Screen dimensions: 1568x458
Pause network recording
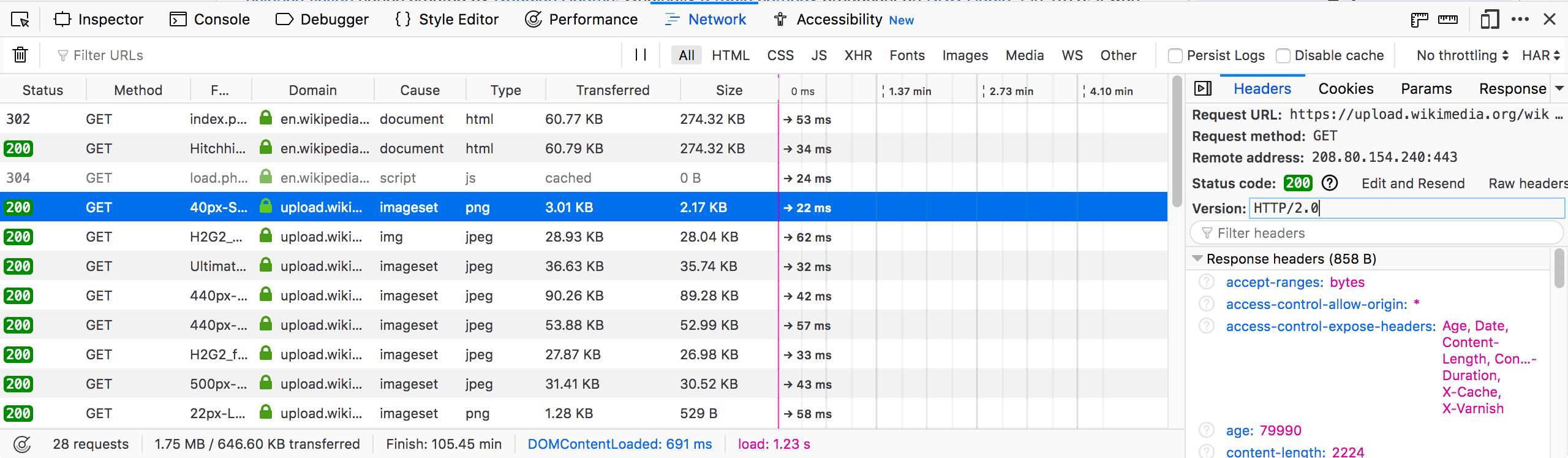tap(641, 55)
